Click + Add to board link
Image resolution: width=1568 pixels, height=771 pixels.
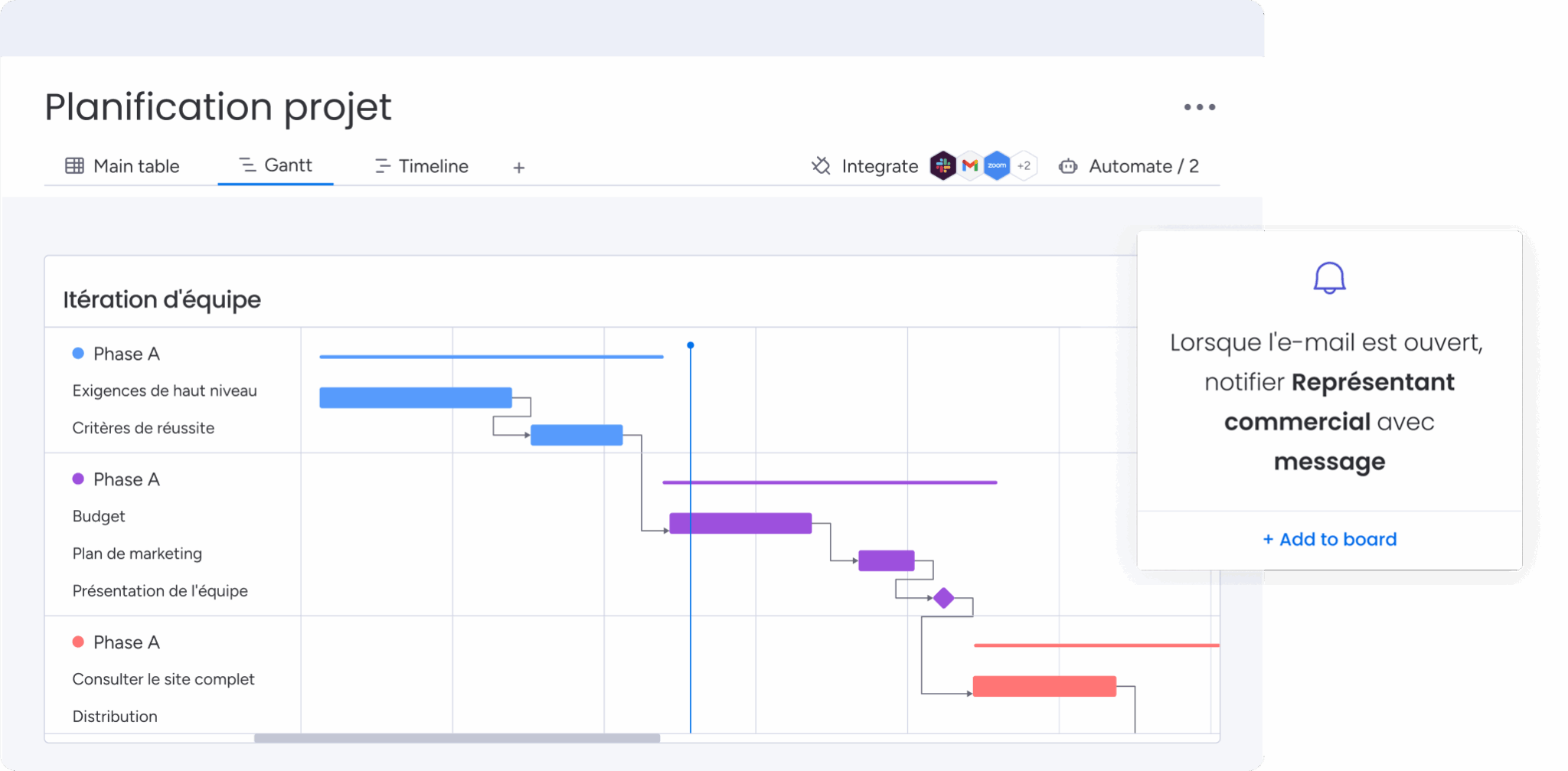(x=1329, y=539)
